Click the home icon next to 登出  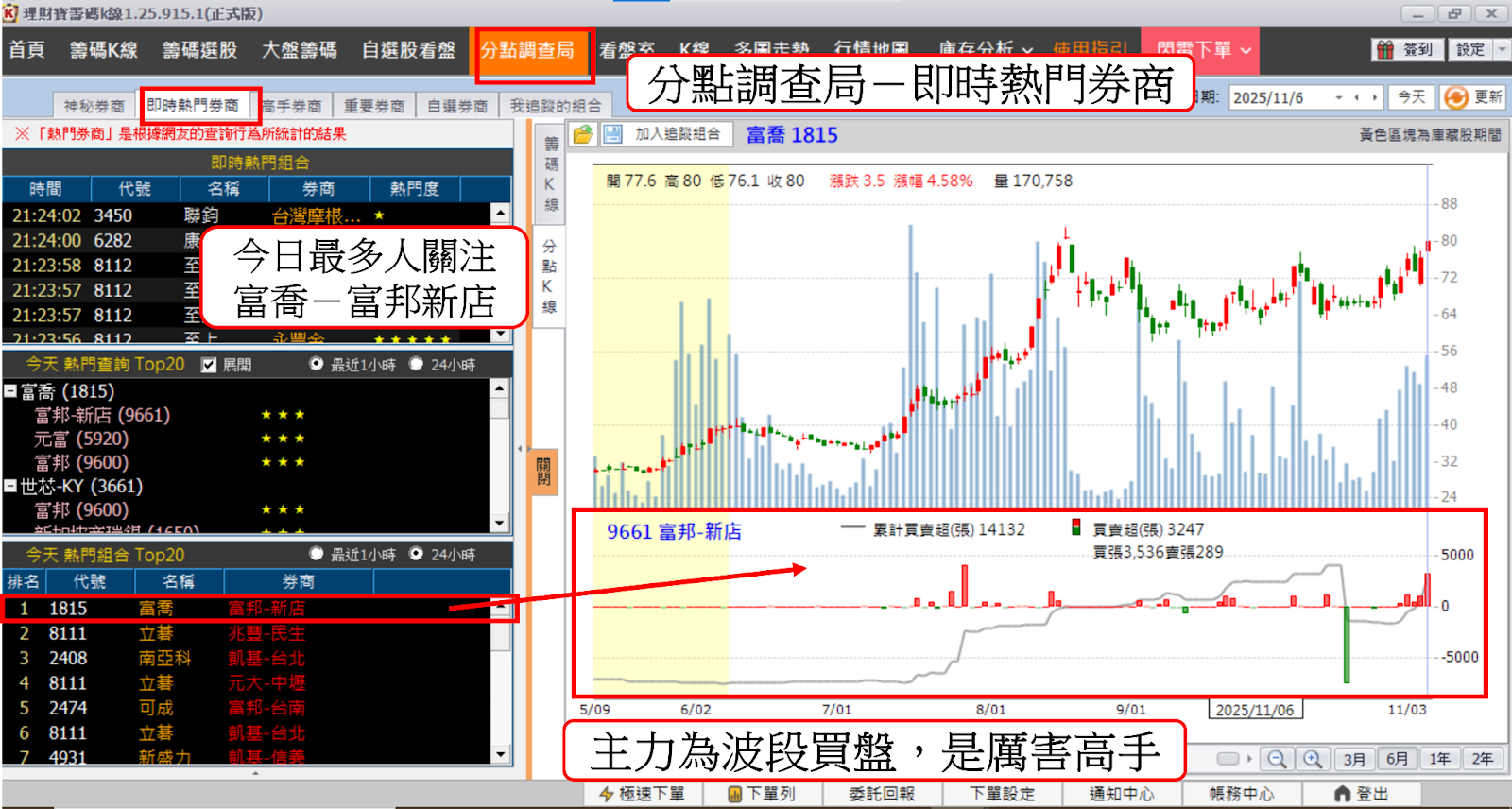[x=1342, y=794]
